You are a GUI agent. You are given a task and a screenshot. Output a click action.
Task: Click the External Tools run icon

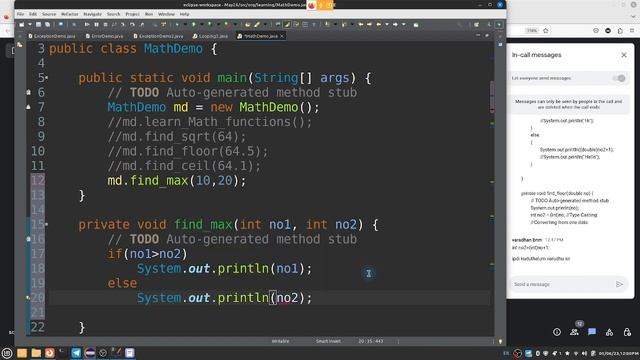pyautogui.click(x=227, y=24)
